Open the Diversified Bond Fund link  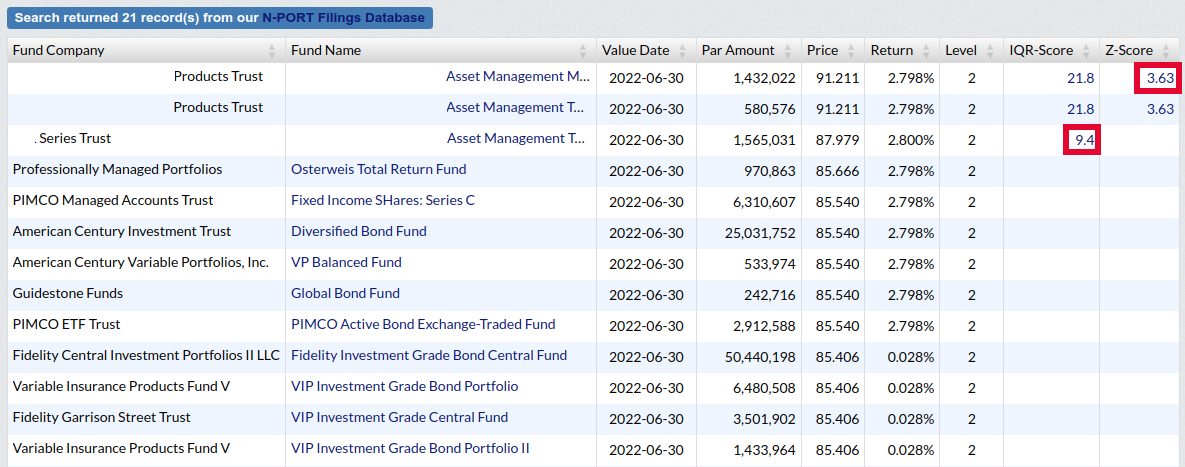pos(358,232)
